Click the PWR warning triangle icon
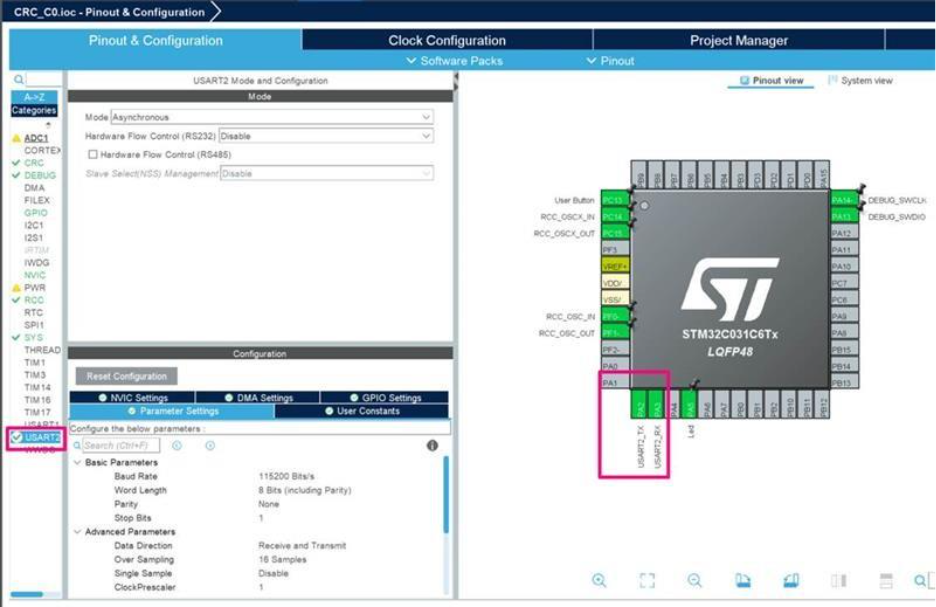Viewport: 936px width, 607px height. pos(16,288)
